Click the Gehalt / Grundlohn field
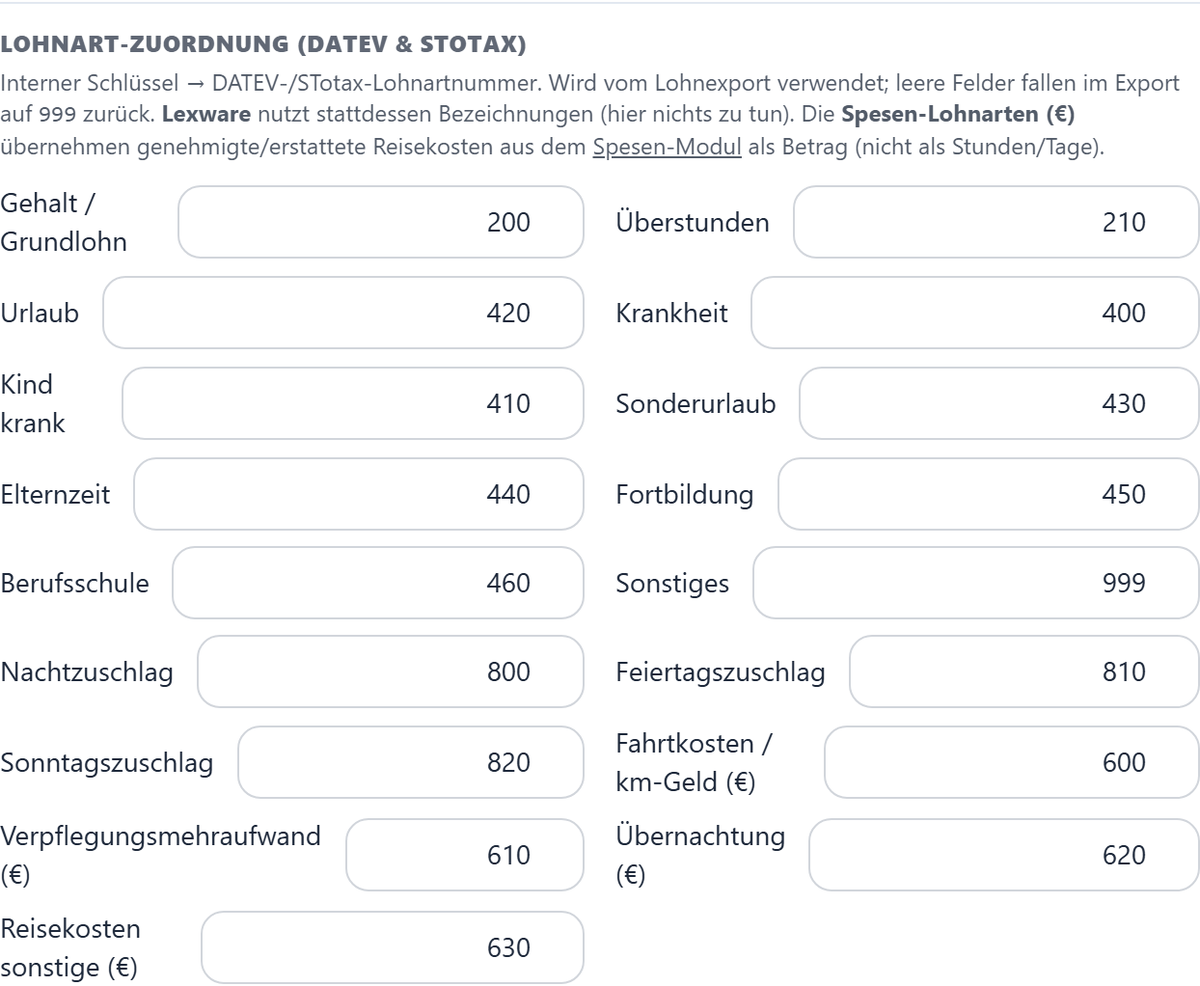The height and width of the screenshot is (986, 1200). click(x=381, y=222)
